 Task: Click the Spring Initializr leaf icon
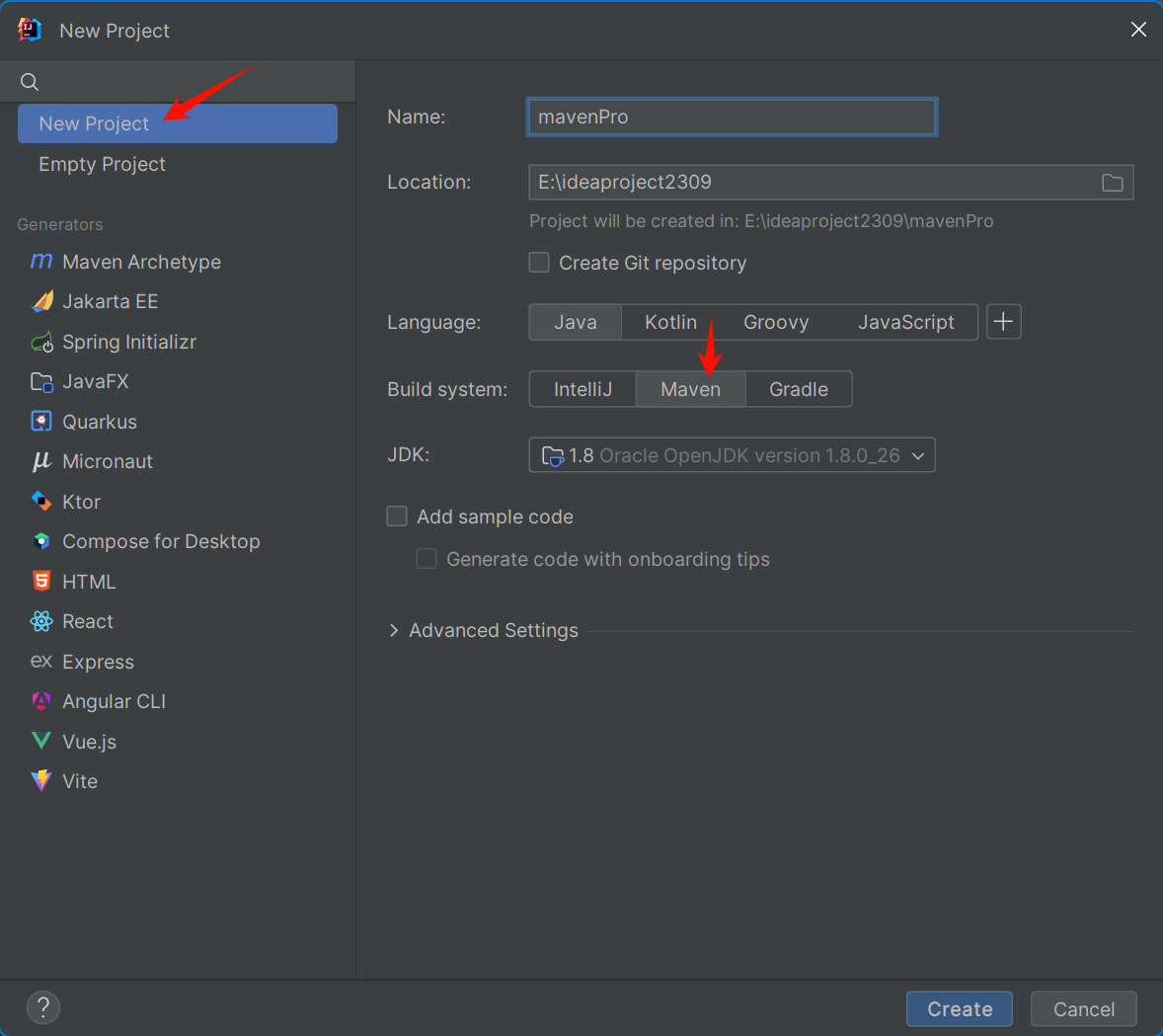click(x=41, y=342)
